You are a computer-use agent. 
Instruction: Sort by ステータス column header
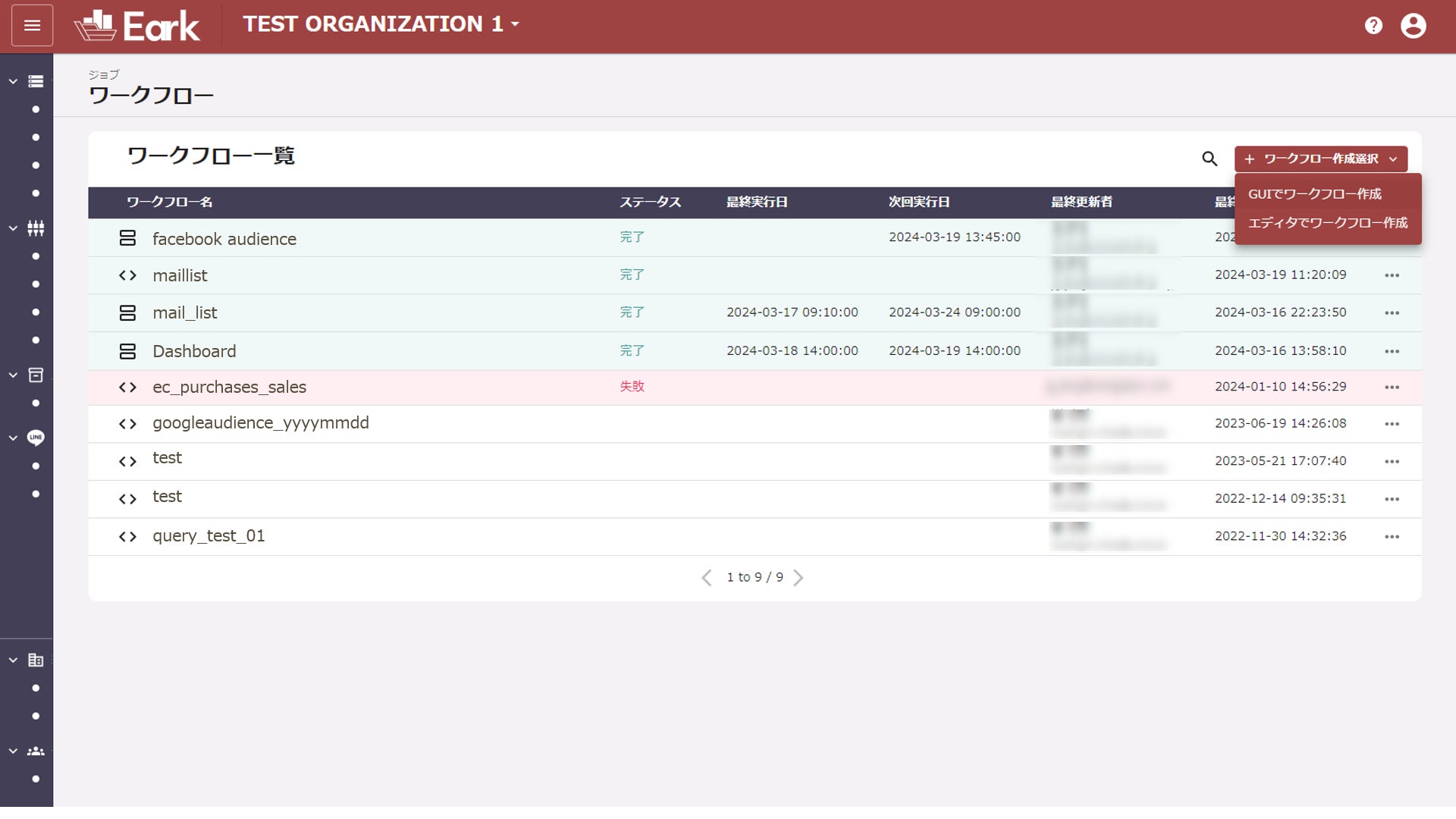click(x=650, y=202)
